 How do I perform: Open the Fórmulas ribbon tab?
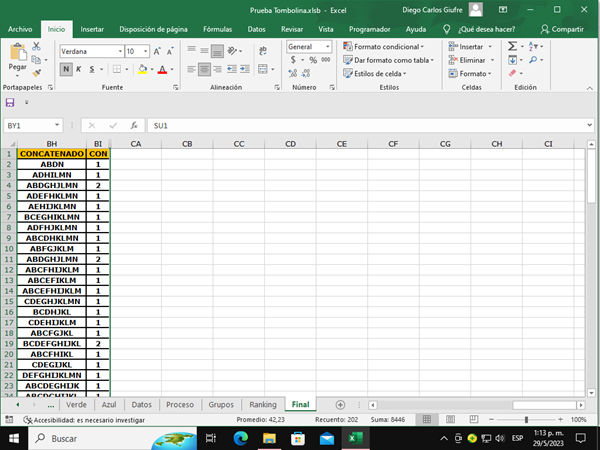pyautogui.click(x=217, y=30)
